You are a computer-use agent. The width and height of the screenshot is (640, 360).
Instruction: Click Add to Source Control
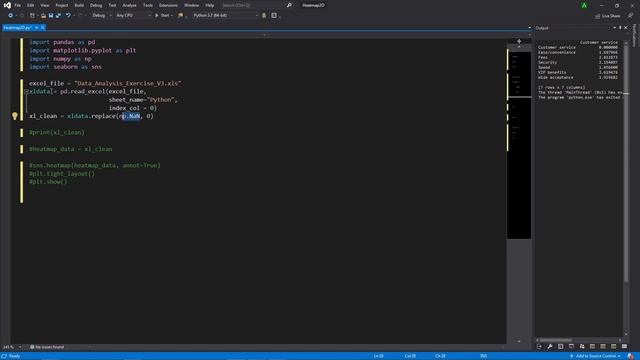point(596,356)
